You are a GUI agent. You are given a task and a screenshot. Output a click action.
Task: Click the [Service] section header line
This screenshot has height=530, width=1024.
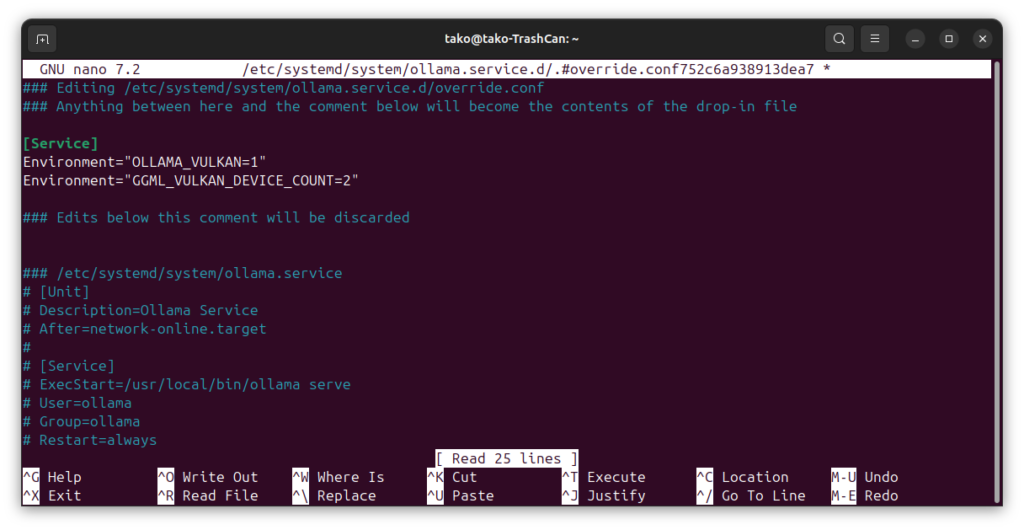(60, 143)
